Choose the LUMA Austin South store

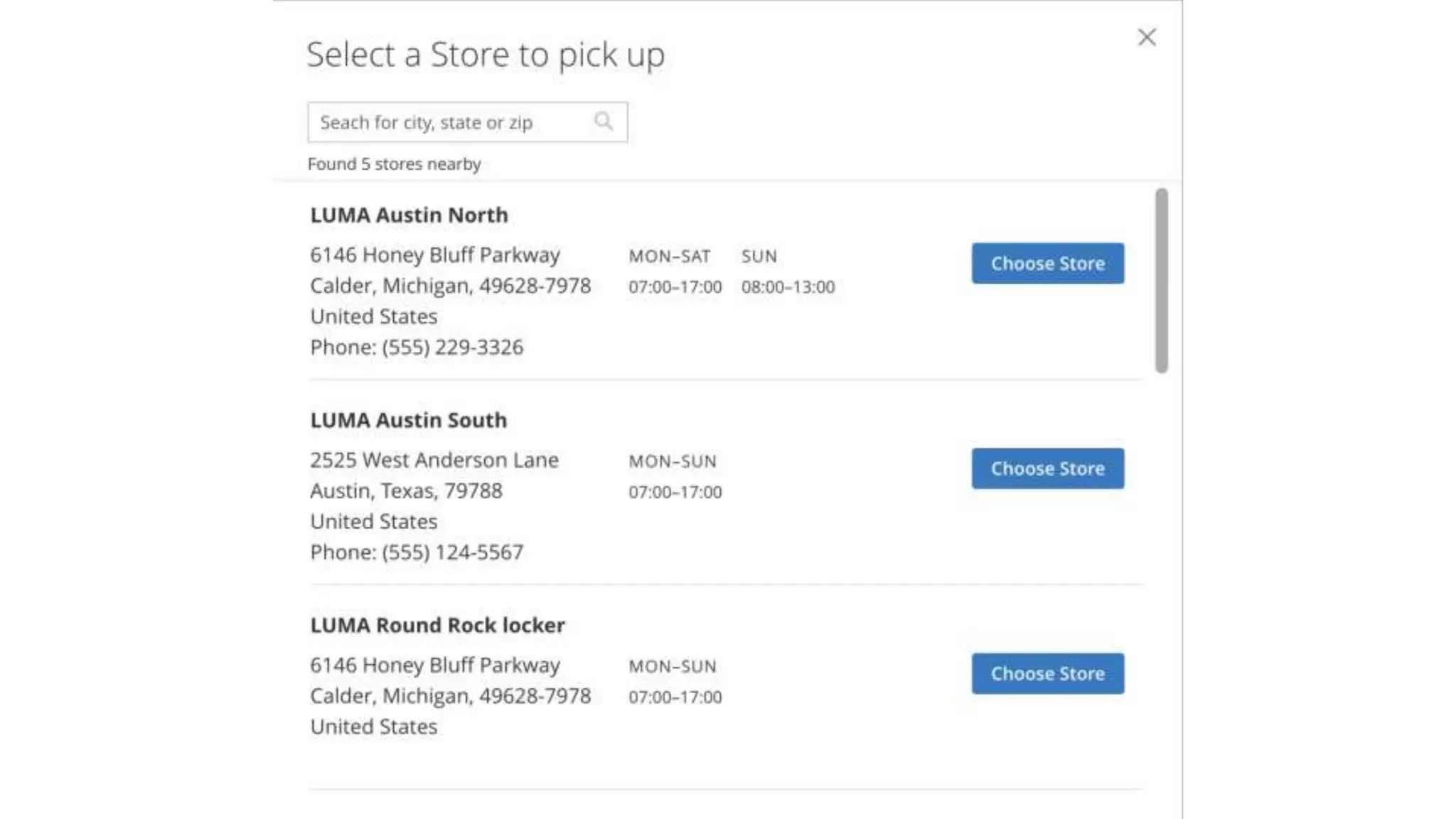pos(1047,469)
